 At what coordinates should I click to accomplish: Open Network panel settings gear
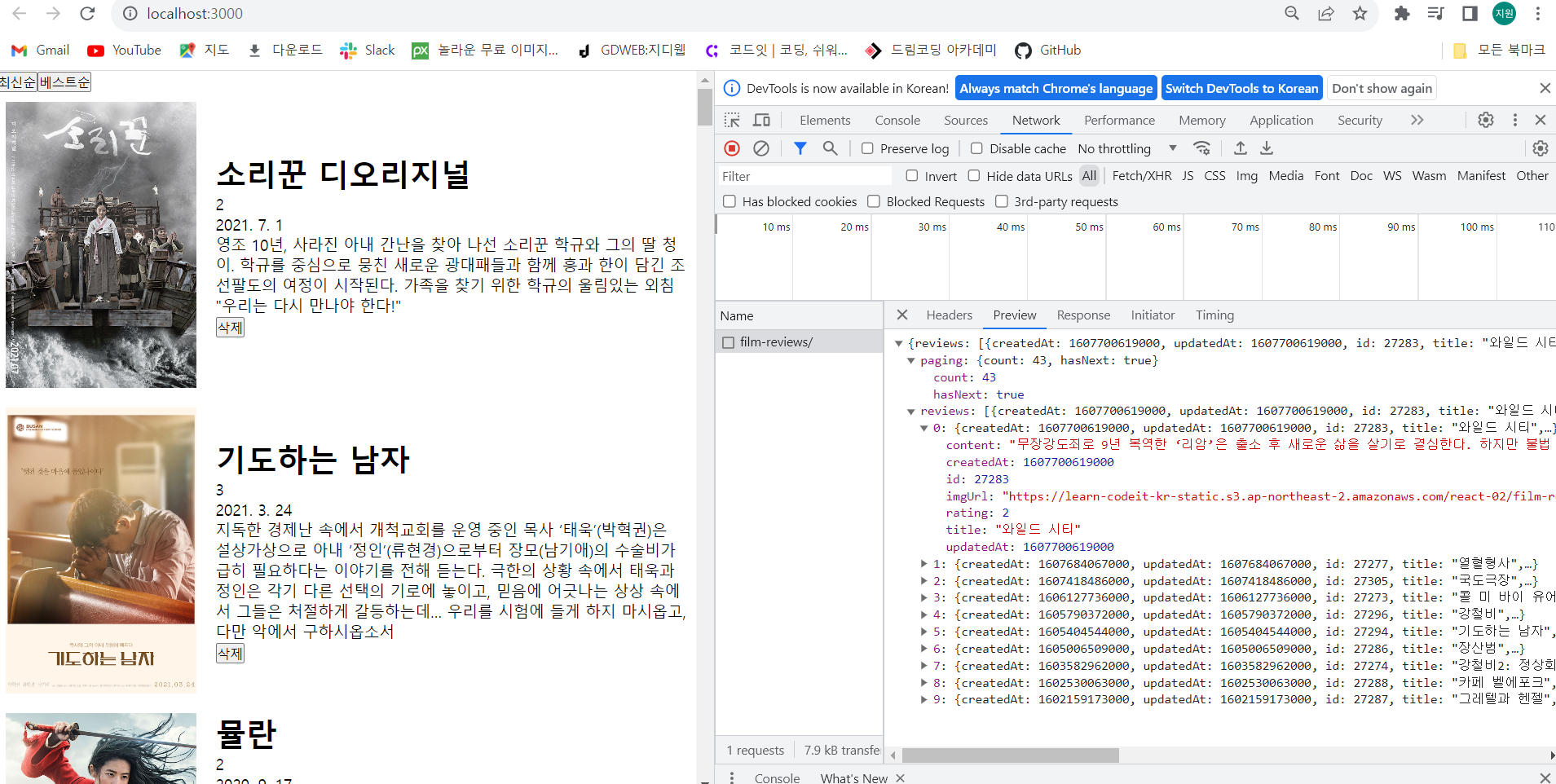1540,148
